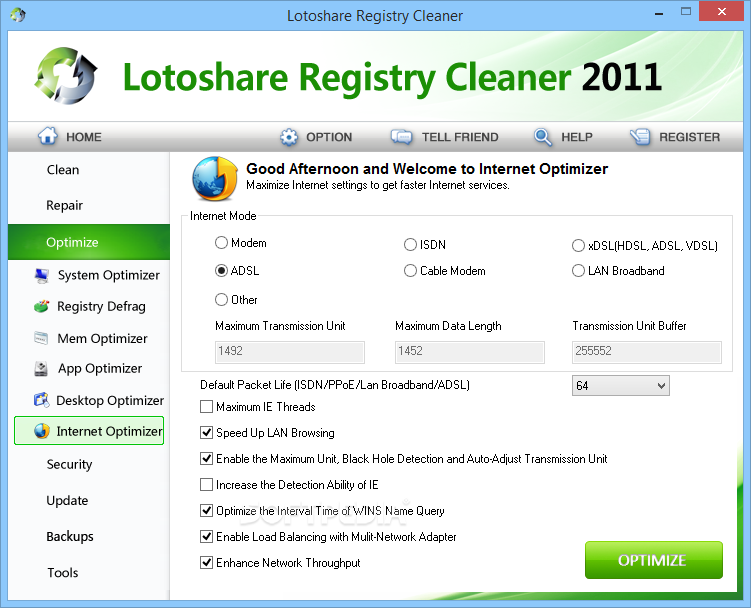This screenshot has width=751, height=608.
Task: Open Desktop Optimizer from the sidebar
Action: 110,400
